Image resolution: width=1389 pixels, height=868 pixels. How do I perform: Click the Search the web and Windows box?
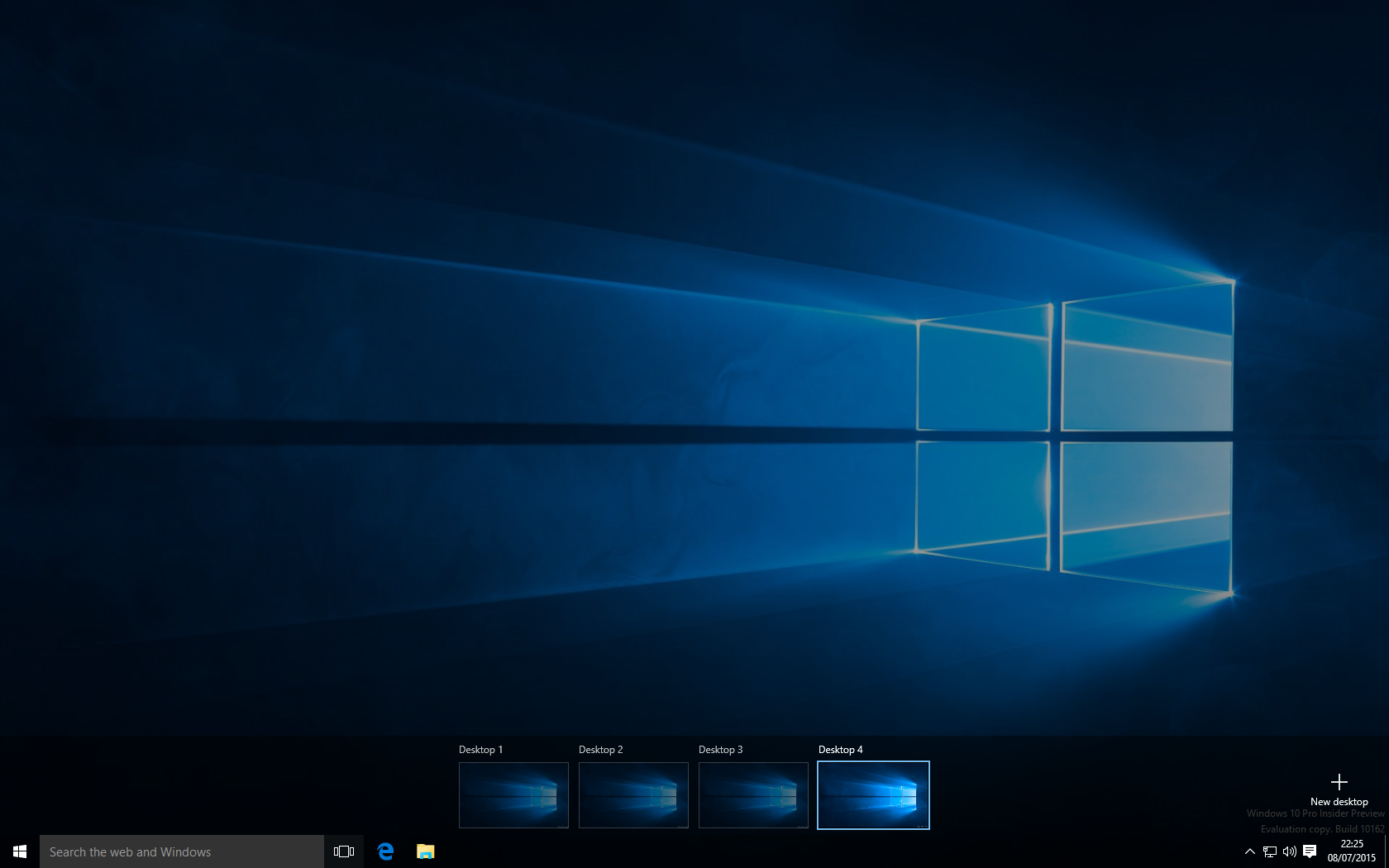pos(182,851)
